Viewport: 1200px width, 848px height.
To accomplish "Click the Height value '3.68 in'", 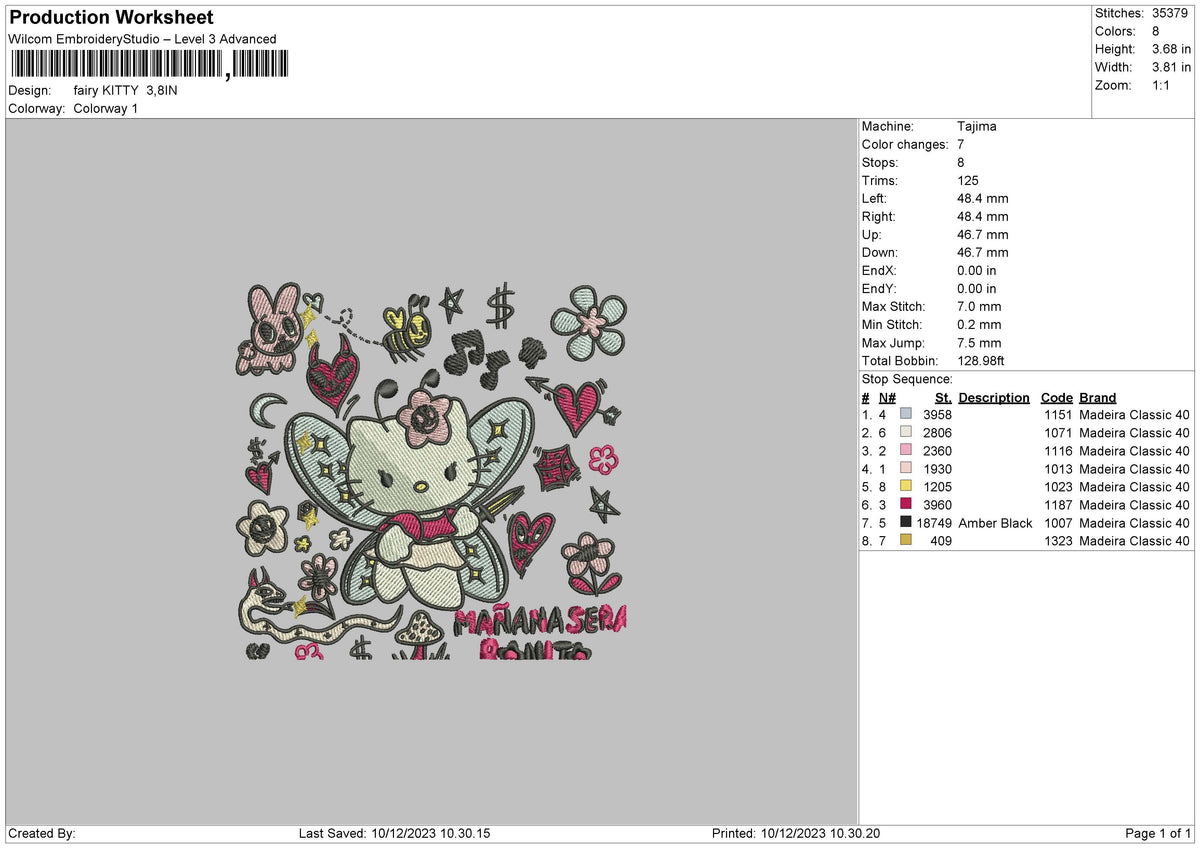I will 1171,49.
